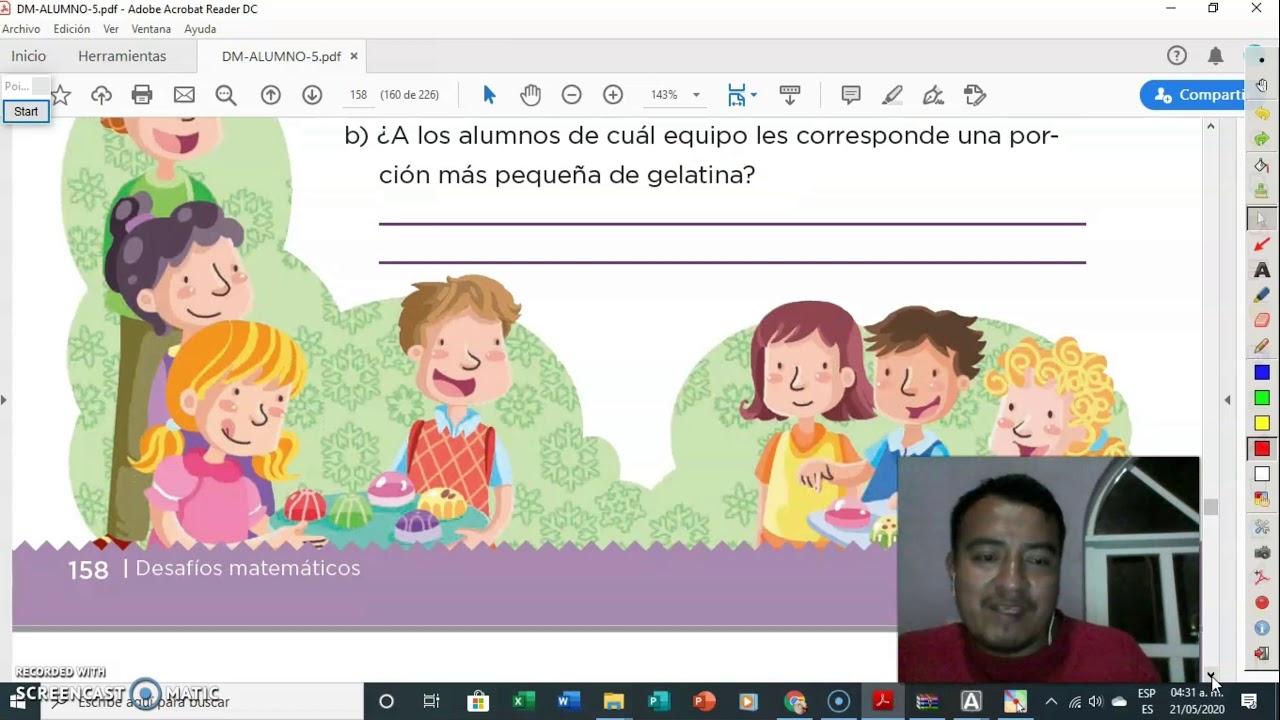
Task: Select the DM-ALUMNO-5.pdf document tab
Action: [x=281, y=57]
